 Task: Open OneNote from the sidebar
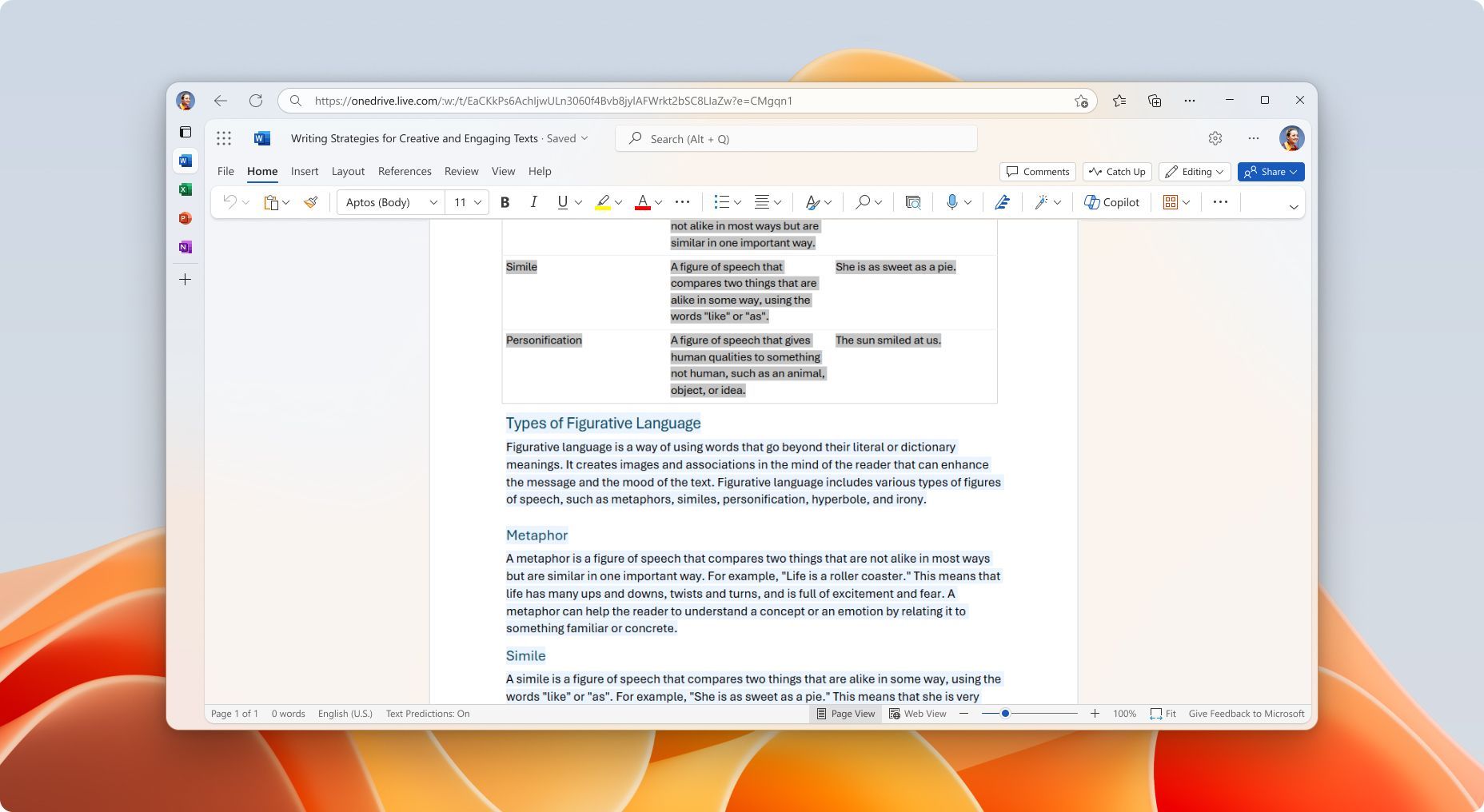[x=185, y=247]
